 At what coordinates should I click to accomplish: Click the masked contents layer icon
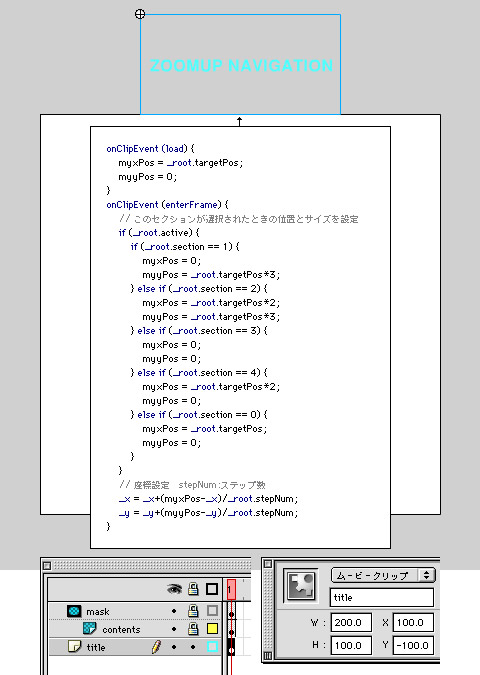tap(90, 629)
